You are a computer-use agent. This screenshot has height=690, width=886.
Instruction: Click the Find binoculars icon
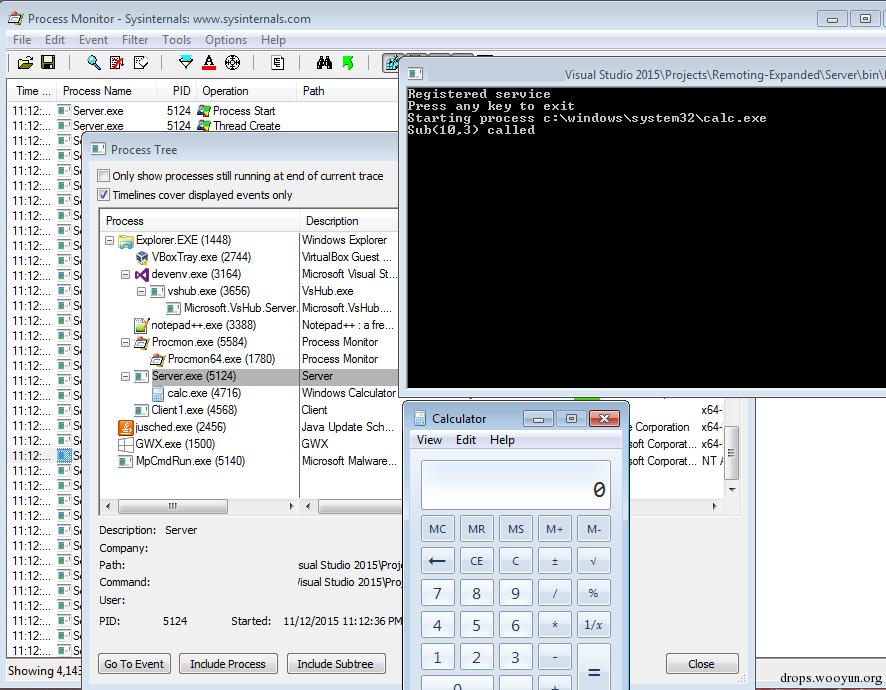coord(324,63)
